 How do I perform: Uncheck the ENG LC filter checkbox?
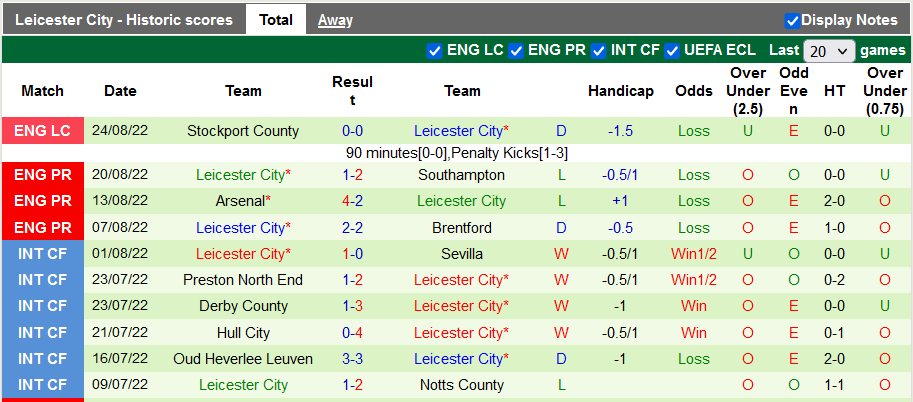(x=434, y=50)
